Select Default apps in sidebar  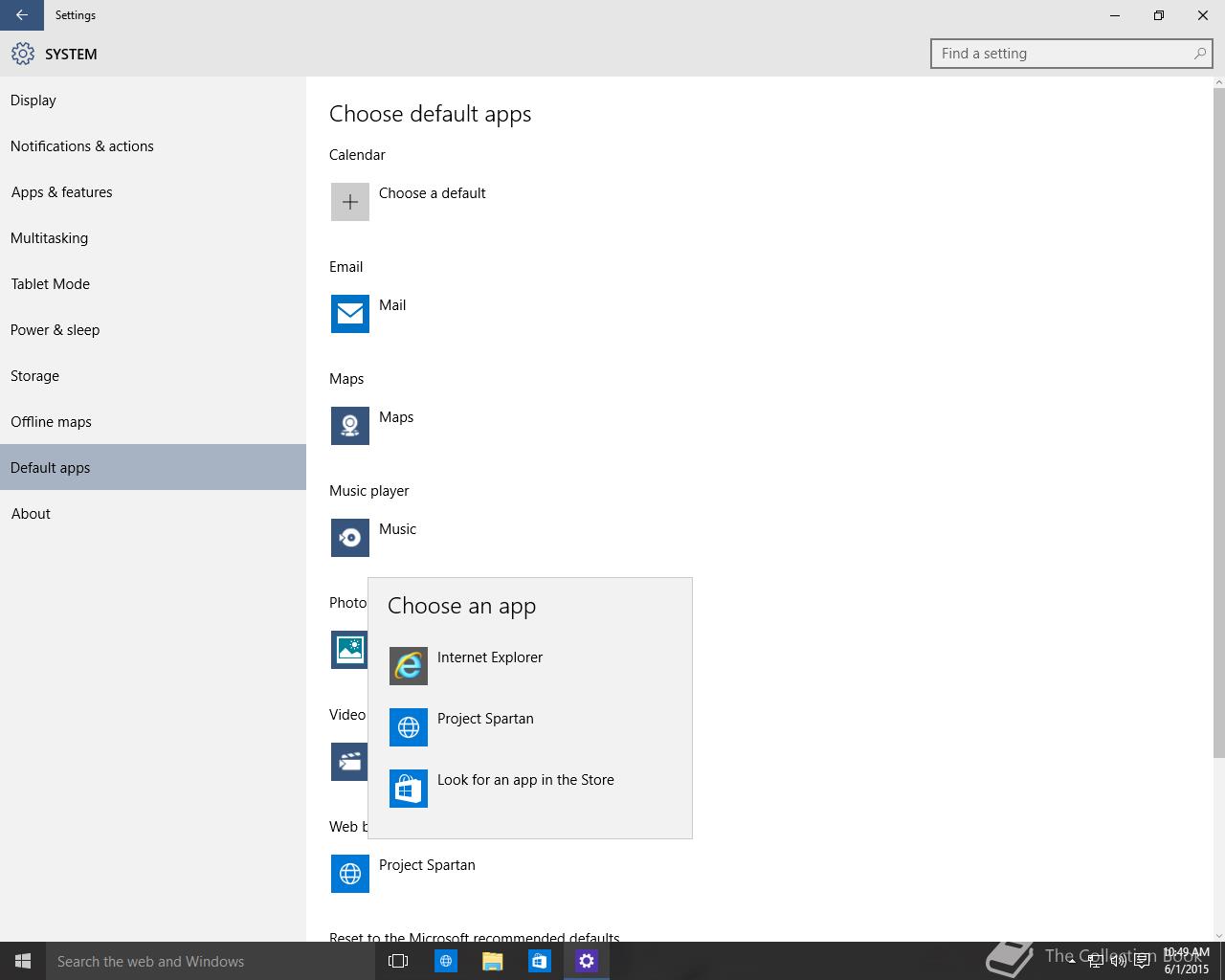tap(153, 467)
